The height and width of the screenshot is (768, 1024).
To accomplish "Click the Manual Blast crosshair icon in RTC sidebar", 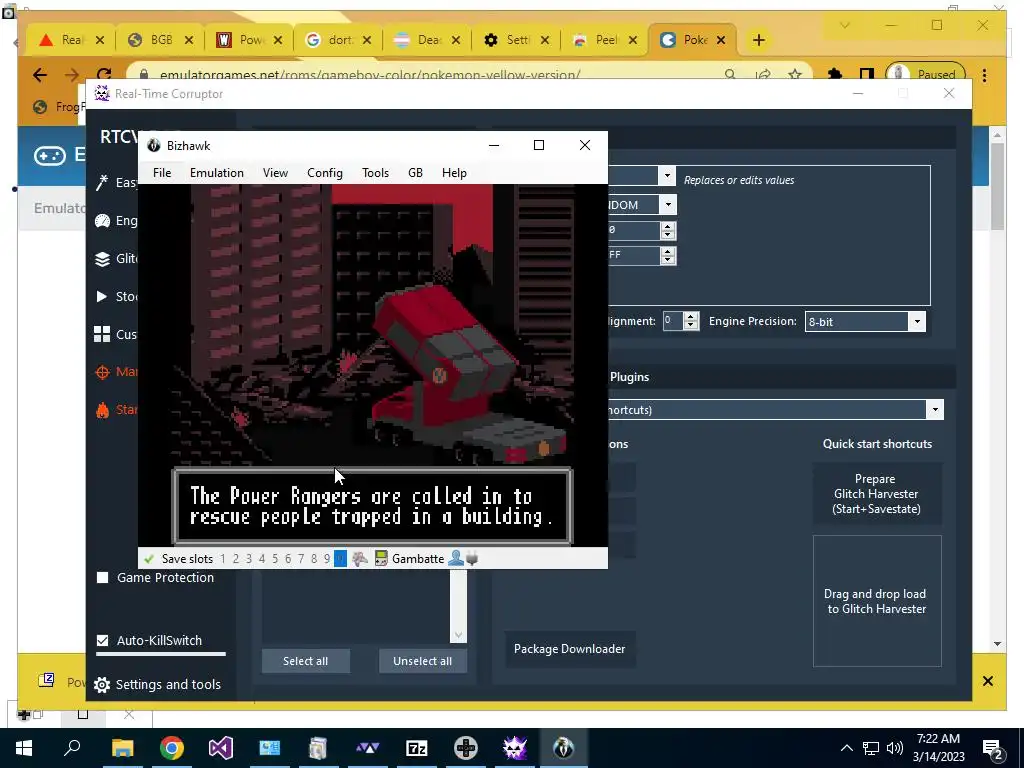I will click(x=102, y=372).
